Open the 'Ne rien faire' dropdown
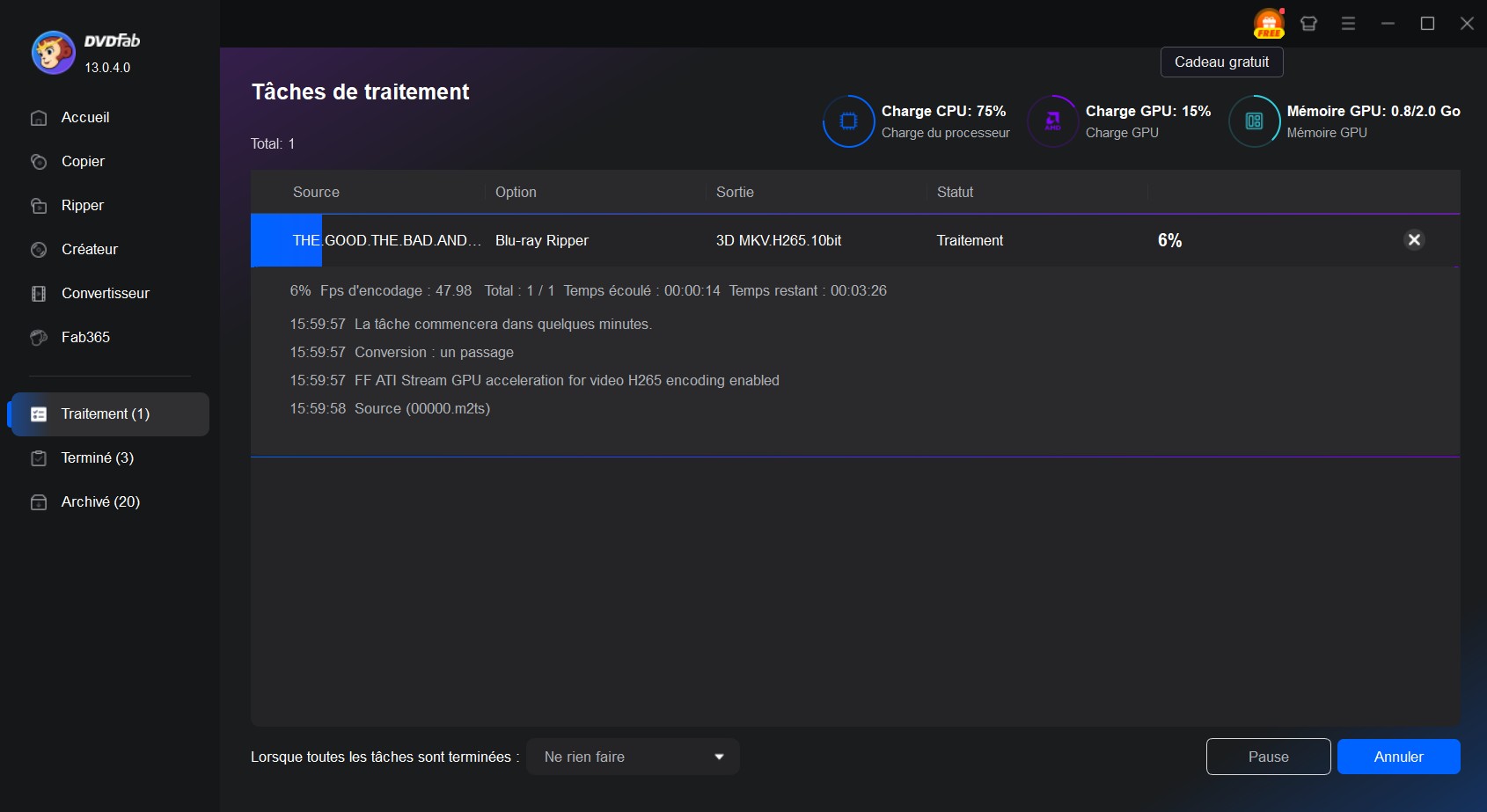 coord(633,757)
